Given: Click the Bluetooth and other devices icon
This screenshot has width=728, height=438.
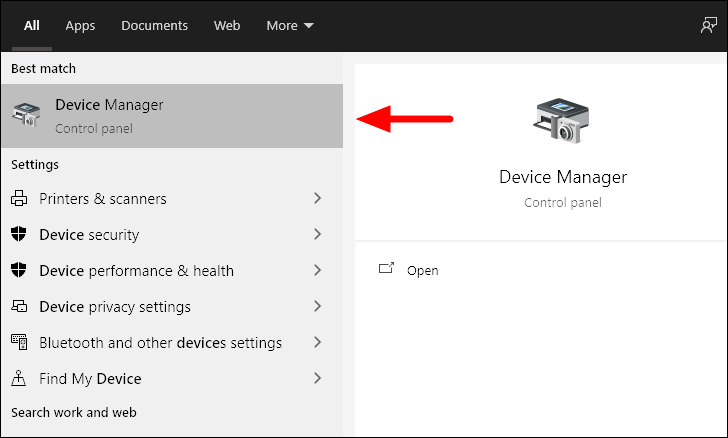Looking at the screenshot, I should coord(18,343).
